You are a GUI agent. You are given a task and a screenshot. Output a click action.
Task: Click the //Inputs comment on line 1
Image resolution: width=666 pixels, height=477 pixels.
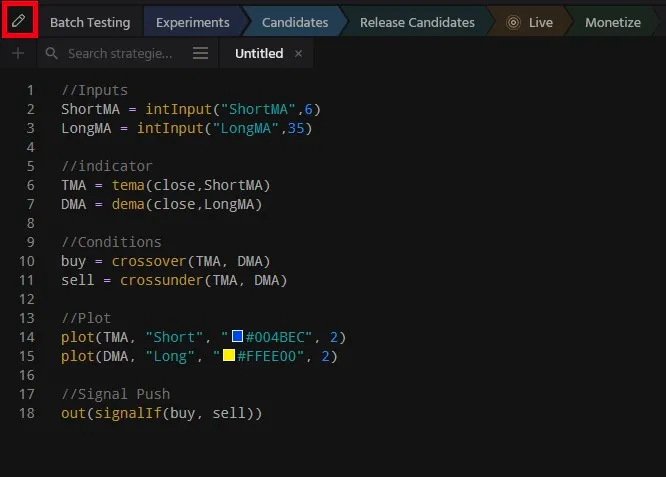(94, 90)
